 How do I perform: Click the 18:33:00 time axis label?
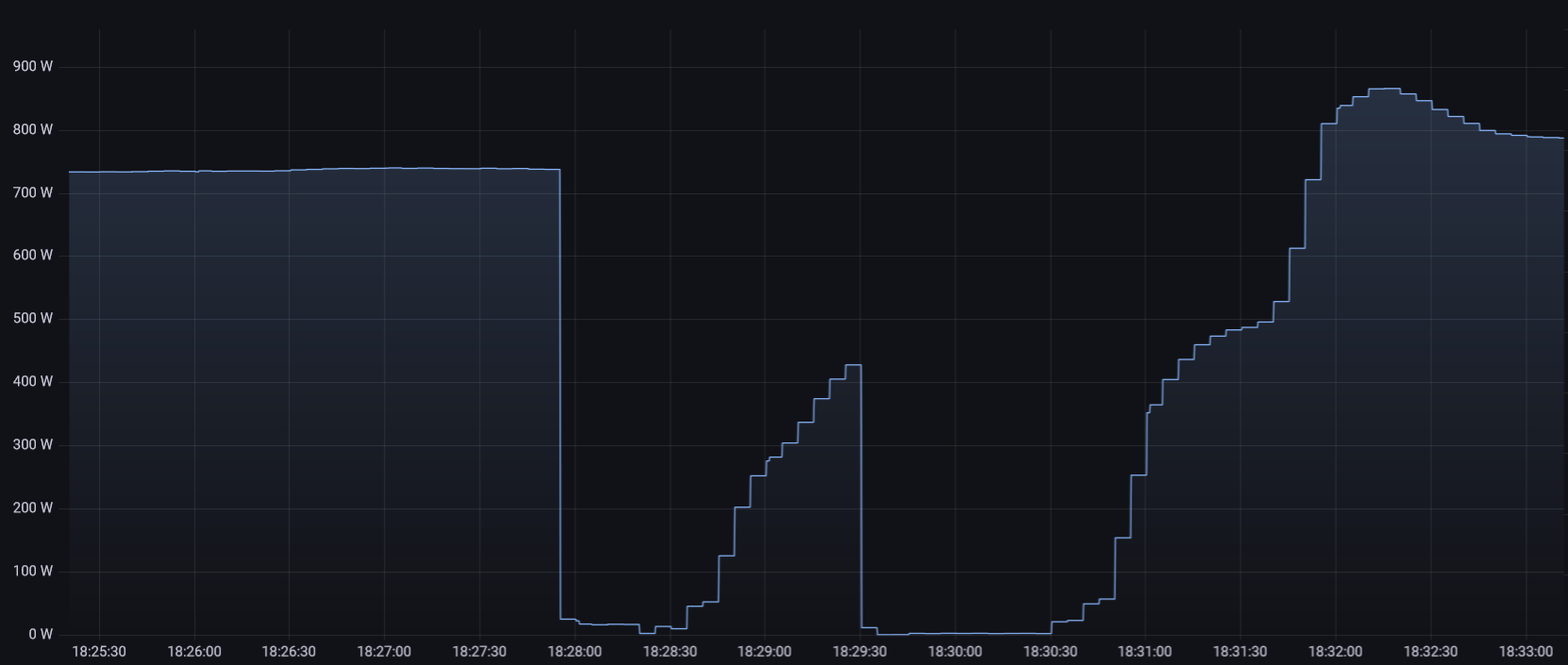tap(1526, 652)
